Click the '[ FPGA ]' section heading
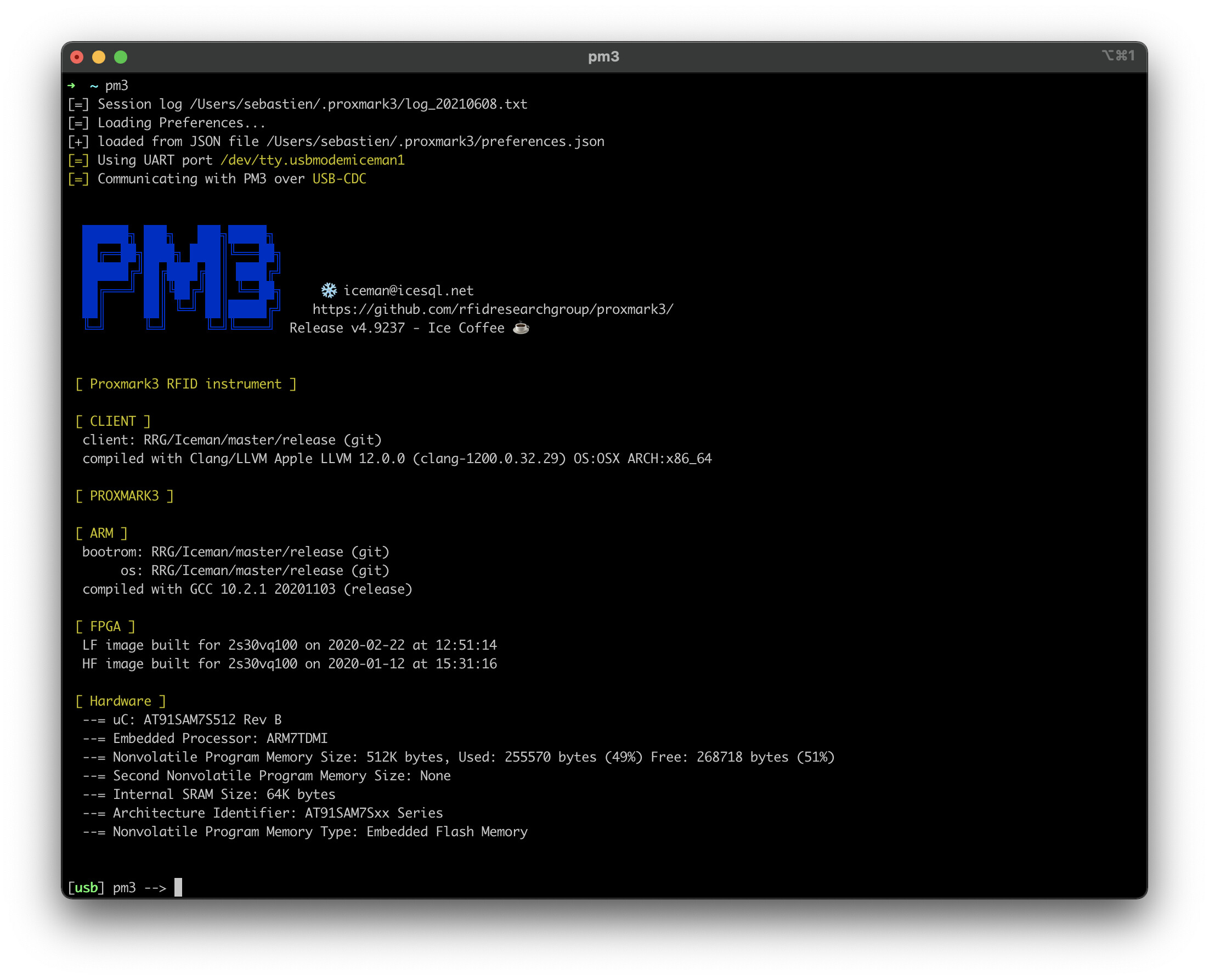The image size is (1209, 980). click(x=105, y=627)
